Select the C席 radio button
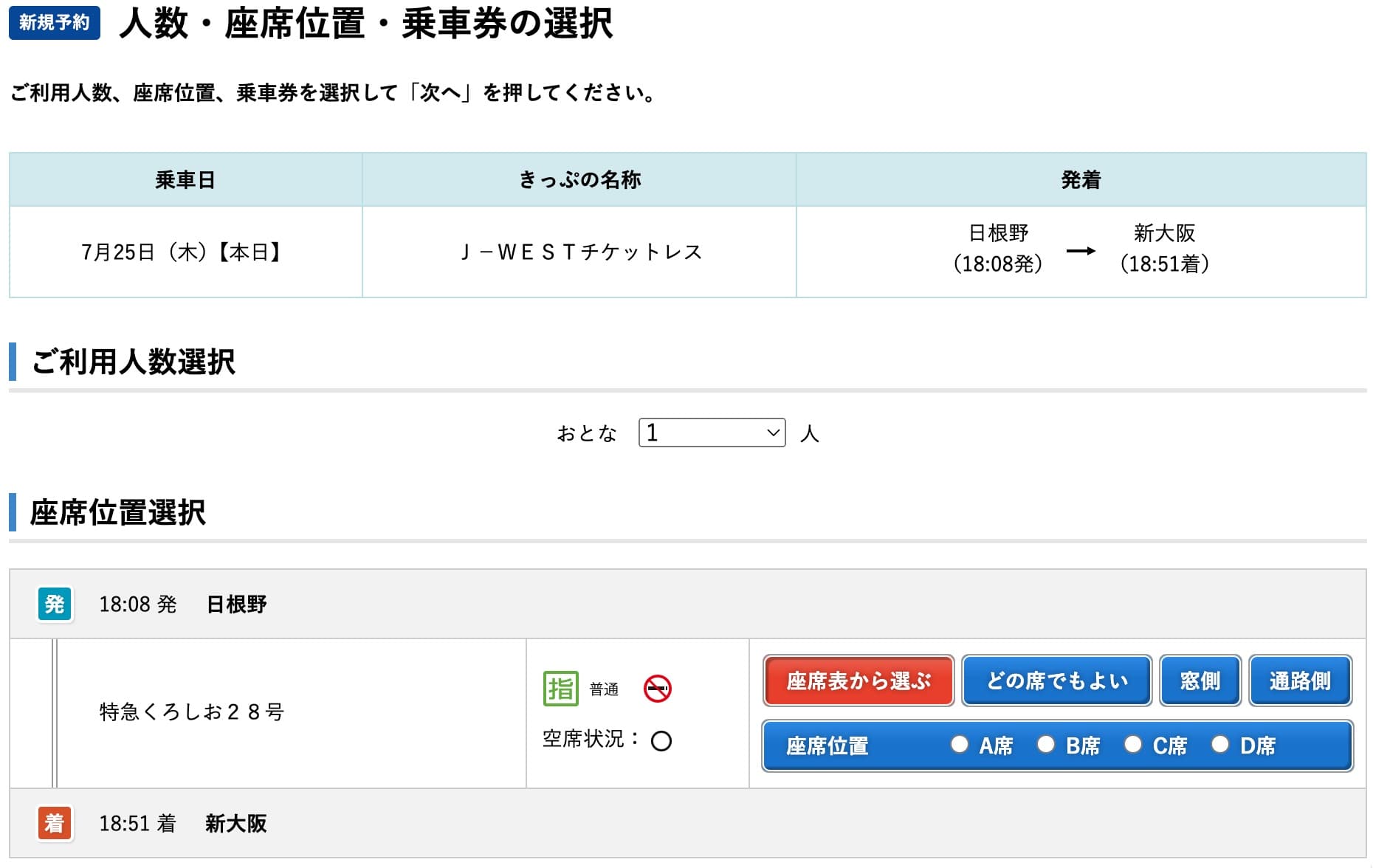This screenshot has width=1373, height=868. pyautogui.click(x=1133, y=744)
